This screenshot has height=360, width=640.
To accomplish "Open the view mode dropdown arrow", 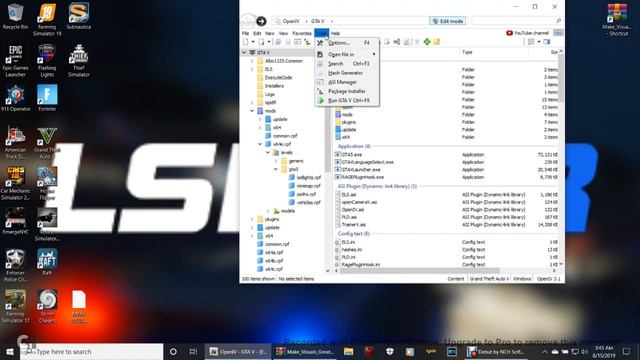I will pos(539,42).
